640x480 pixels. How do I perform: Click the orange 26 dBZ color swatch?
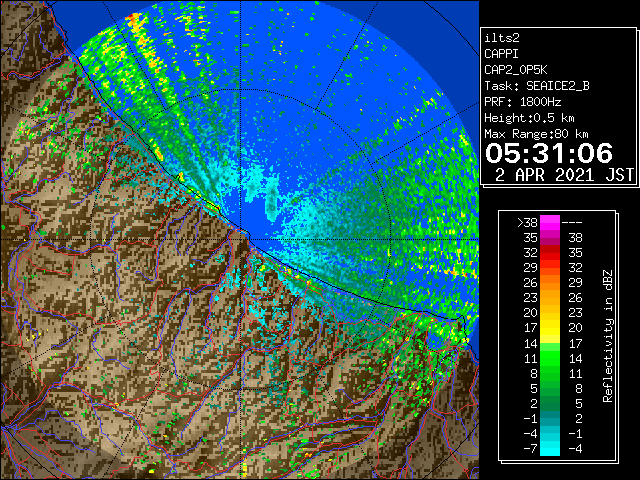point(550,283)
